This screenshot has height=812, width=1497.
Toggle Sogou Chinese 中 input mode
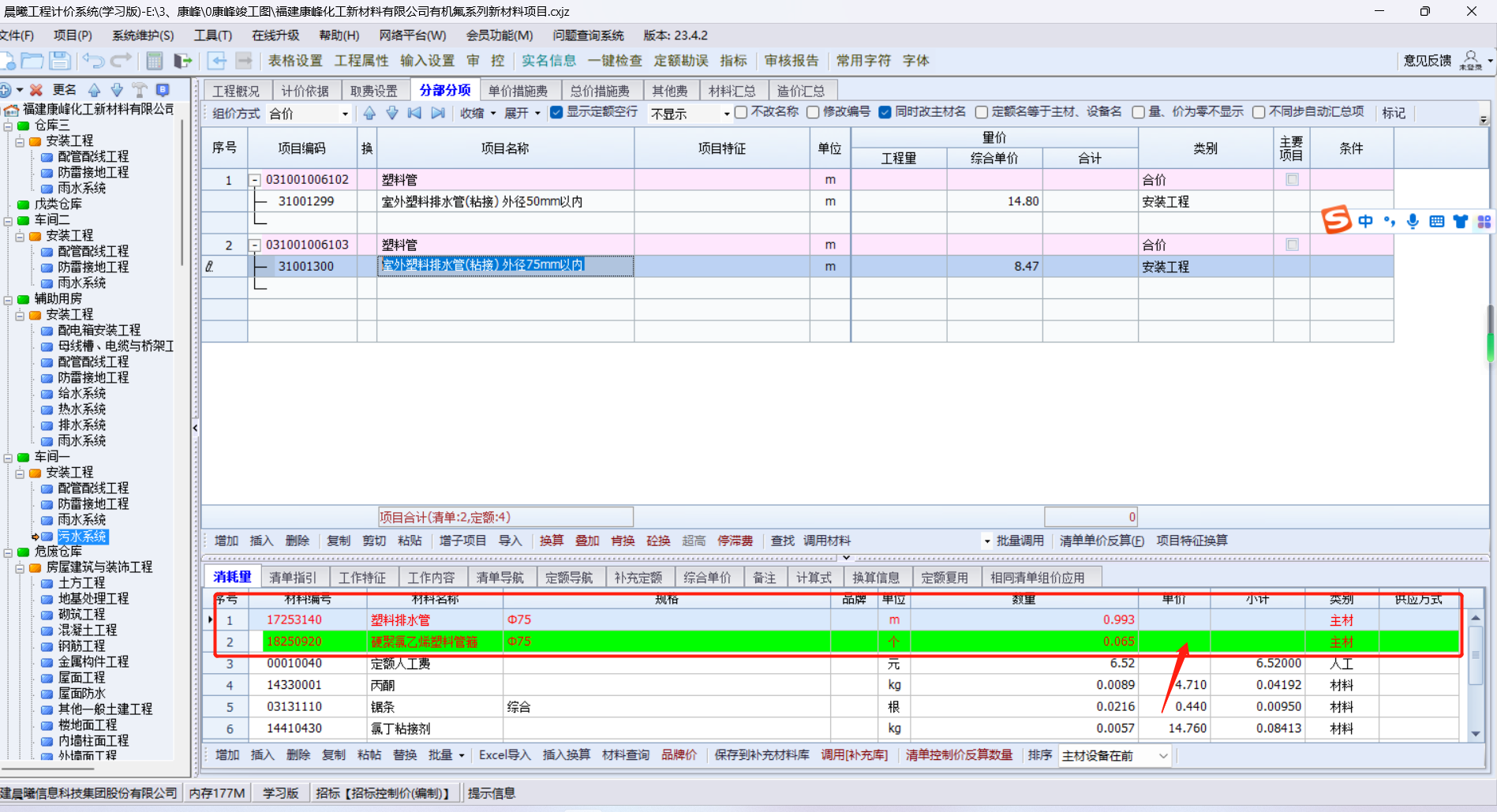click(x=1365, y=222)
